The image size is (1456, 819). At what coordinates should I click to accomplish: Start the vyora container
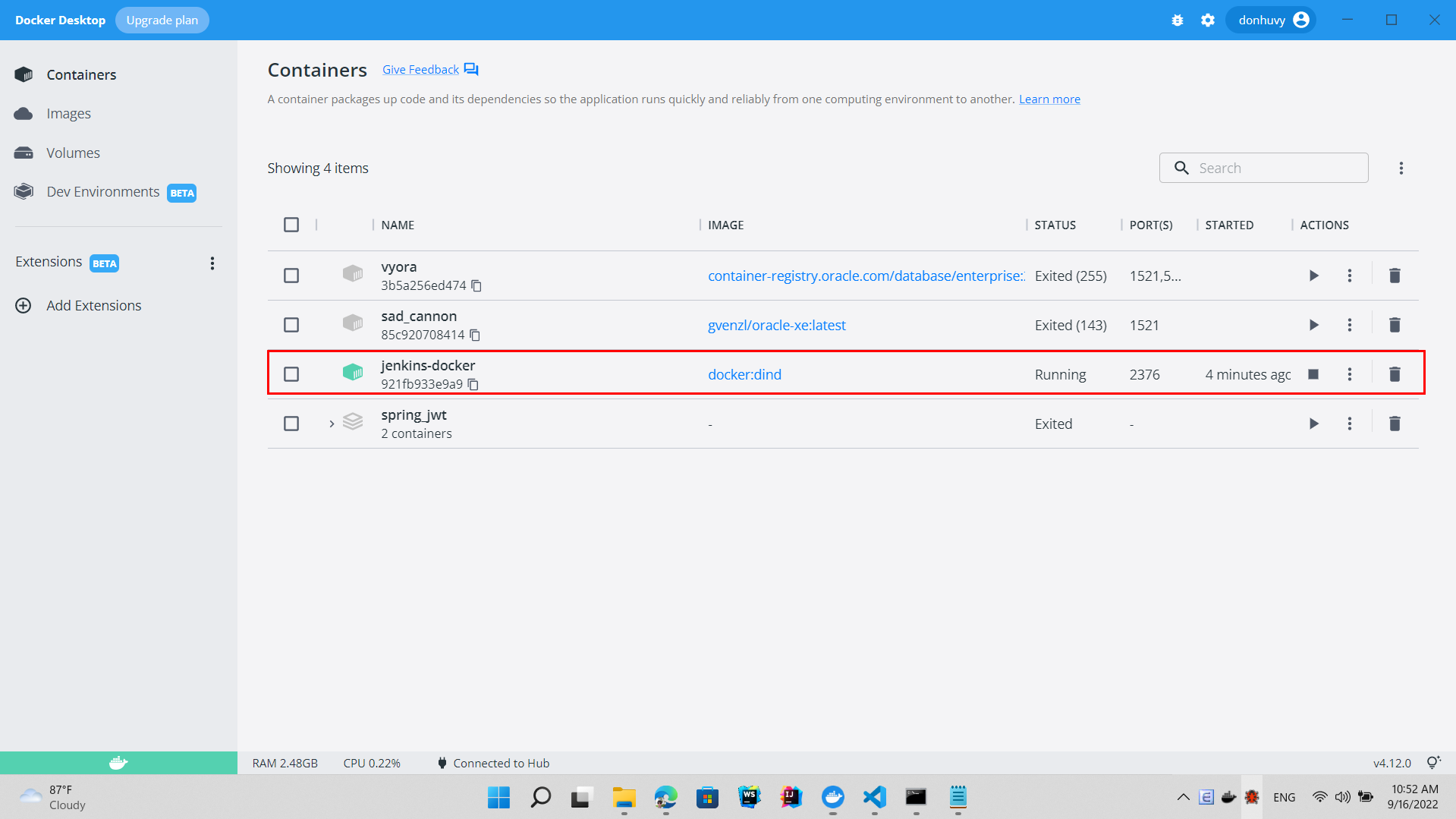point(1313,276)
